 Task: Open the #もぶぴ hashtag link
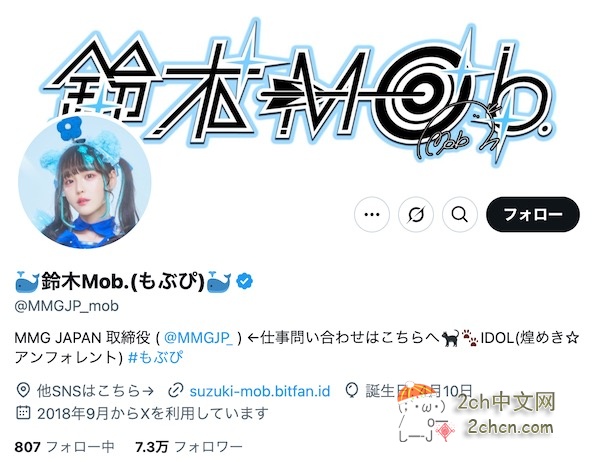156,357
